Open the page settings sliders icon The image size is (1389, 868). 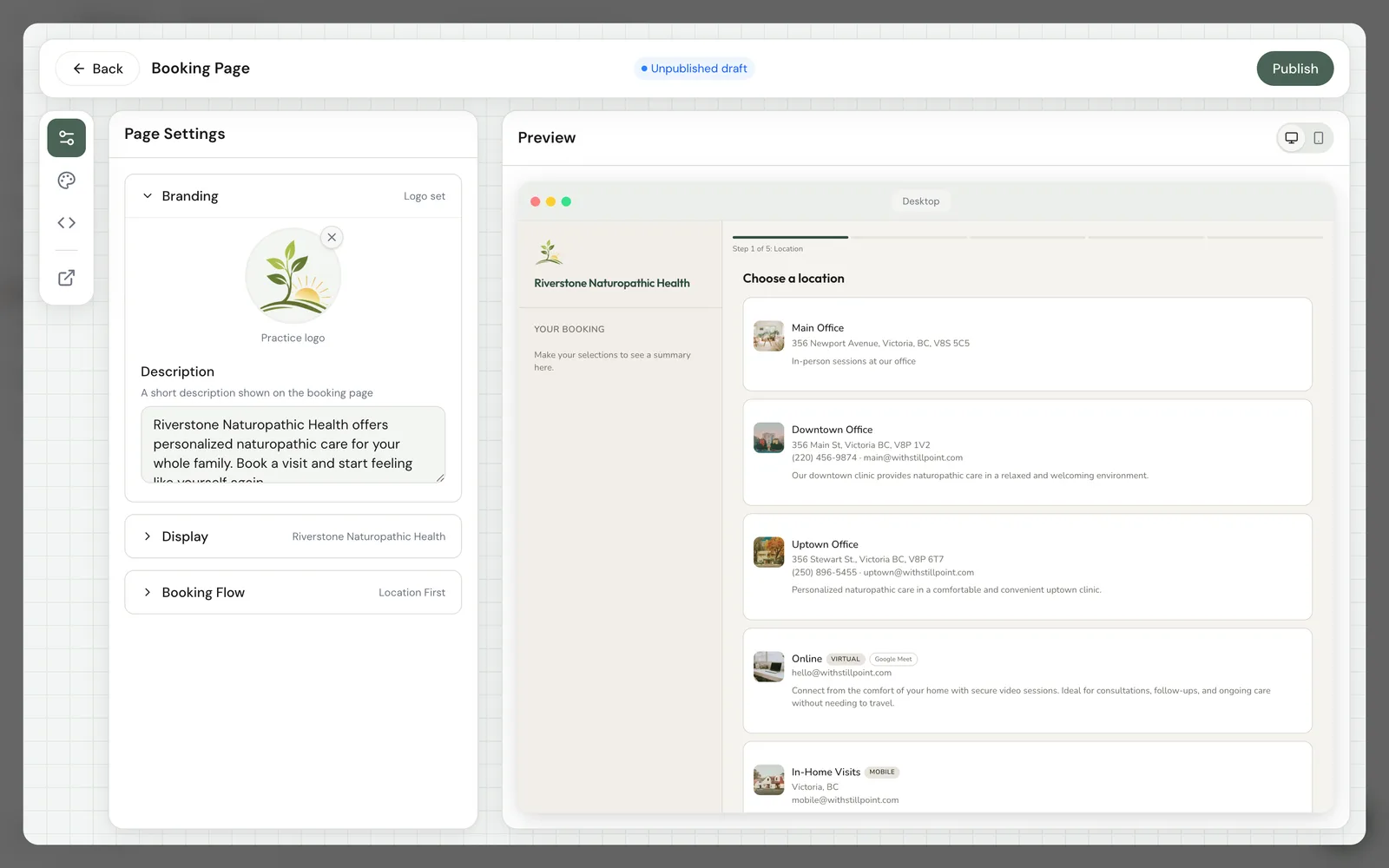[x=66, y=138]
